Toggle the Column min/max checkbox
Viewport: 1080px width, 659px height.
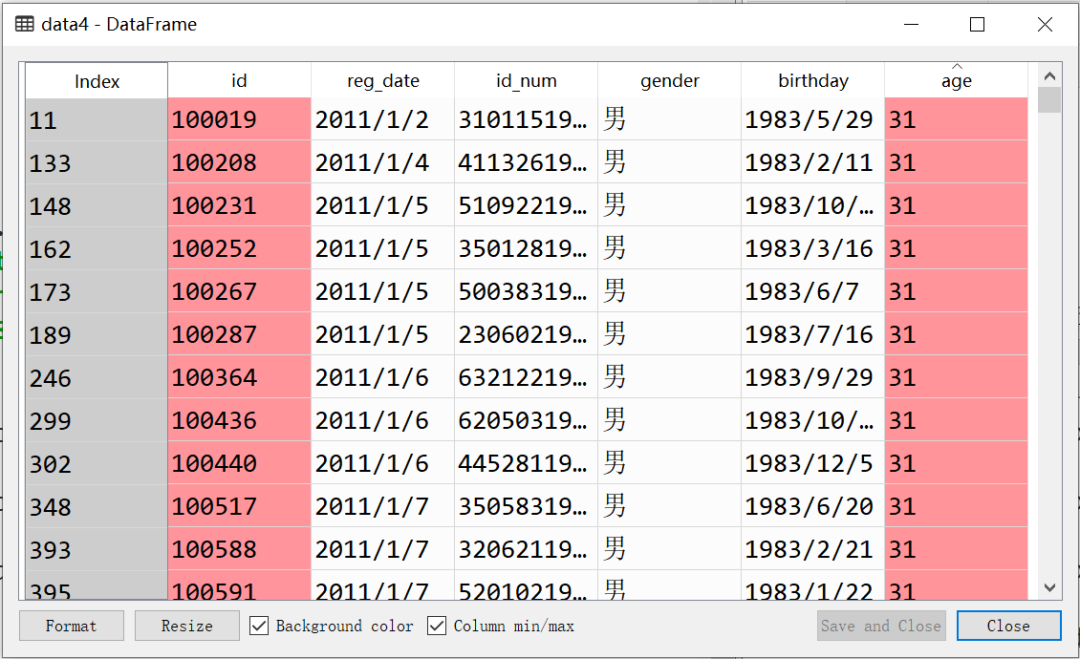(437, 626)
